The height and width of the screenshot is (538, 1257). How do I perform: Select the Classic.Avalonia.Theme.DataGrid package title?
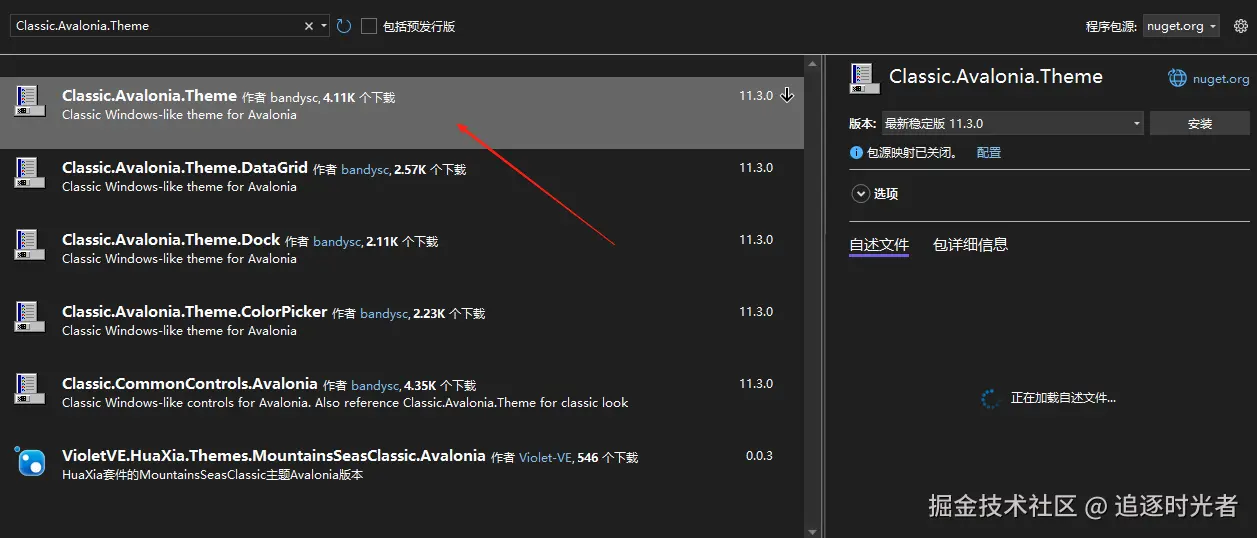[x=185, y=168]
